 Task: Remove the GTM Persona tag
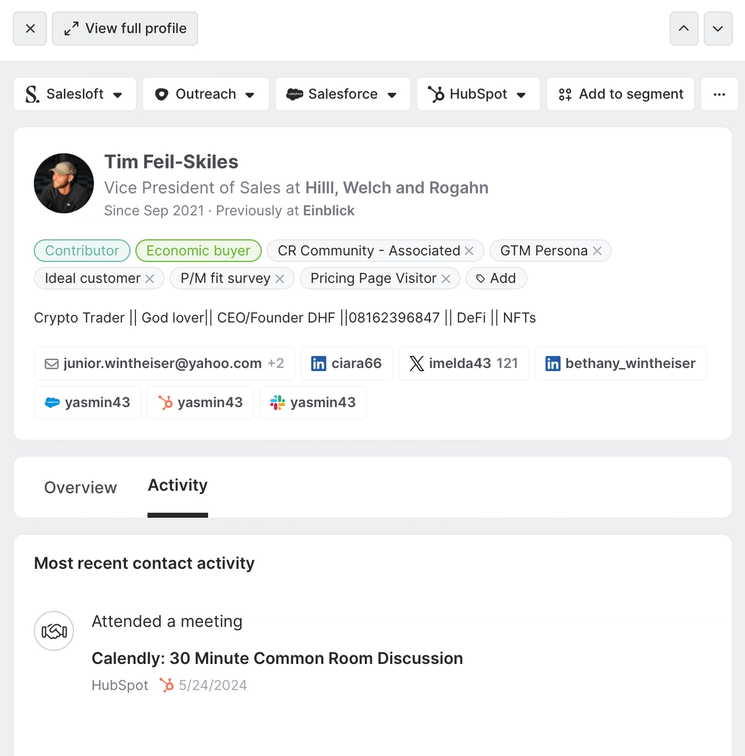click(x=598, y=251)
